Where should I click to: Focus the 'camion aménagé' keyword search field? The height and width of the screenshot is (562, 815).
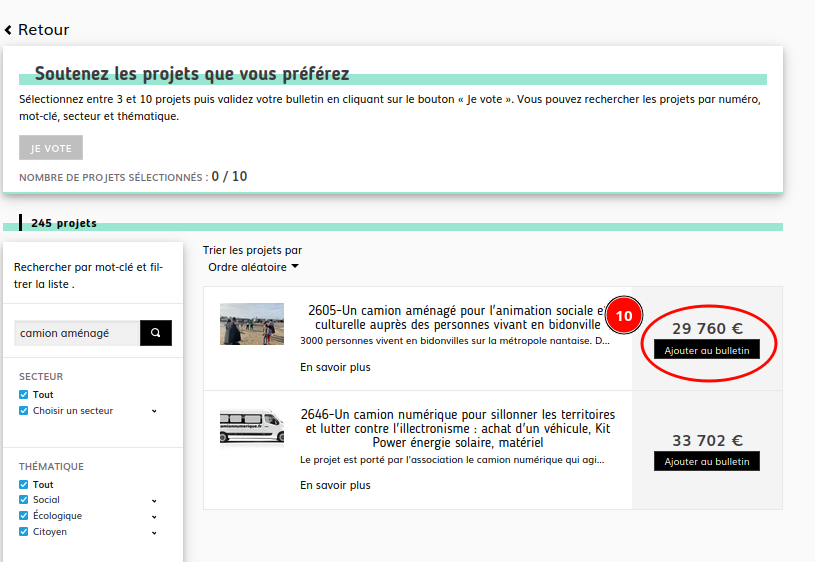77,333
